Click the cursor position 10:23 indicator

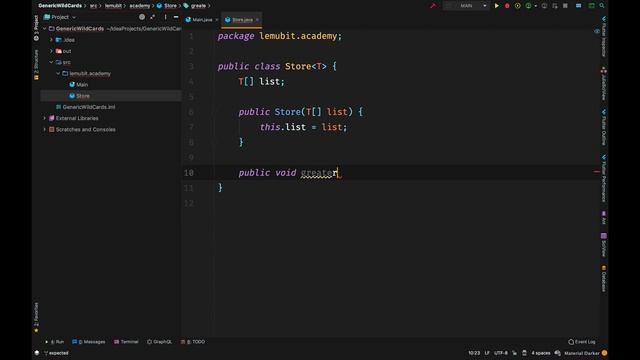(474, 353)
